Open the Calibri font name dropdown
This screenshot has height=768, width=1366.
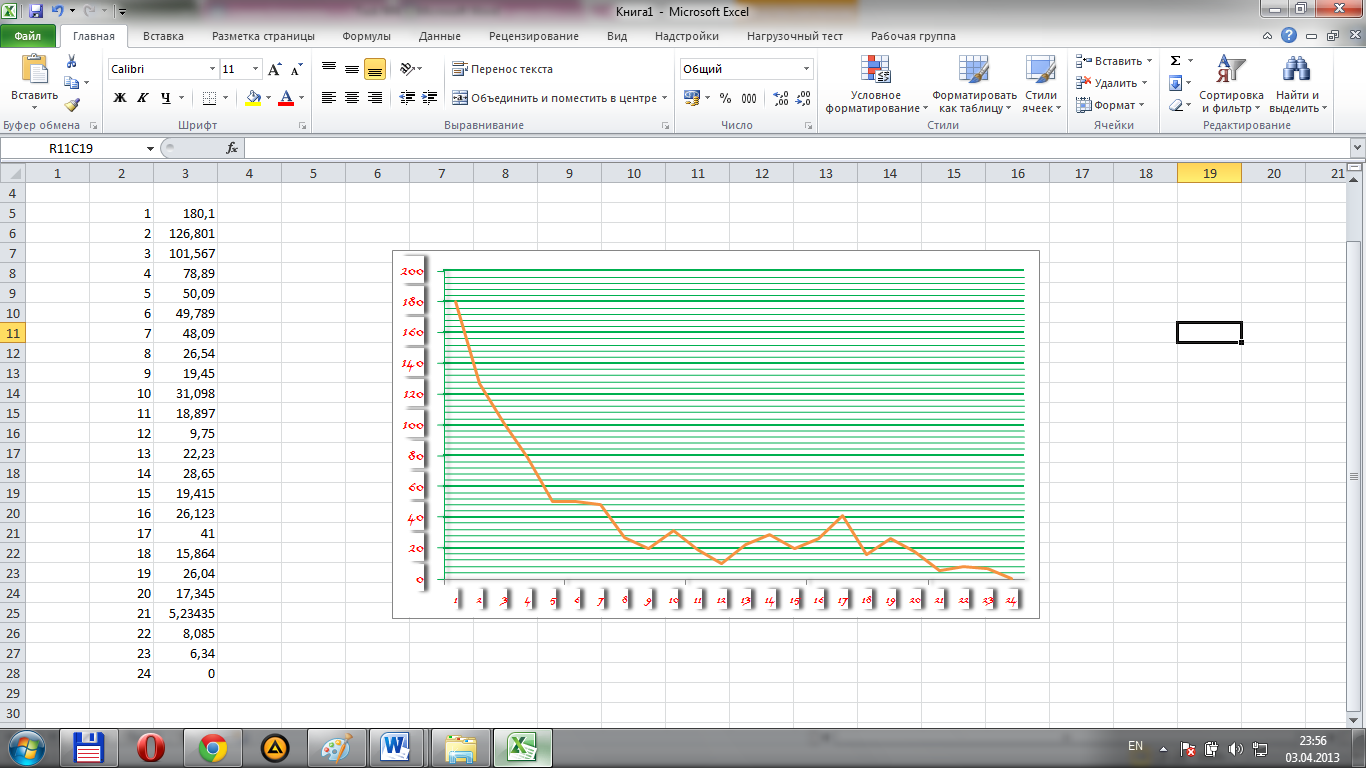pos(213,70)
